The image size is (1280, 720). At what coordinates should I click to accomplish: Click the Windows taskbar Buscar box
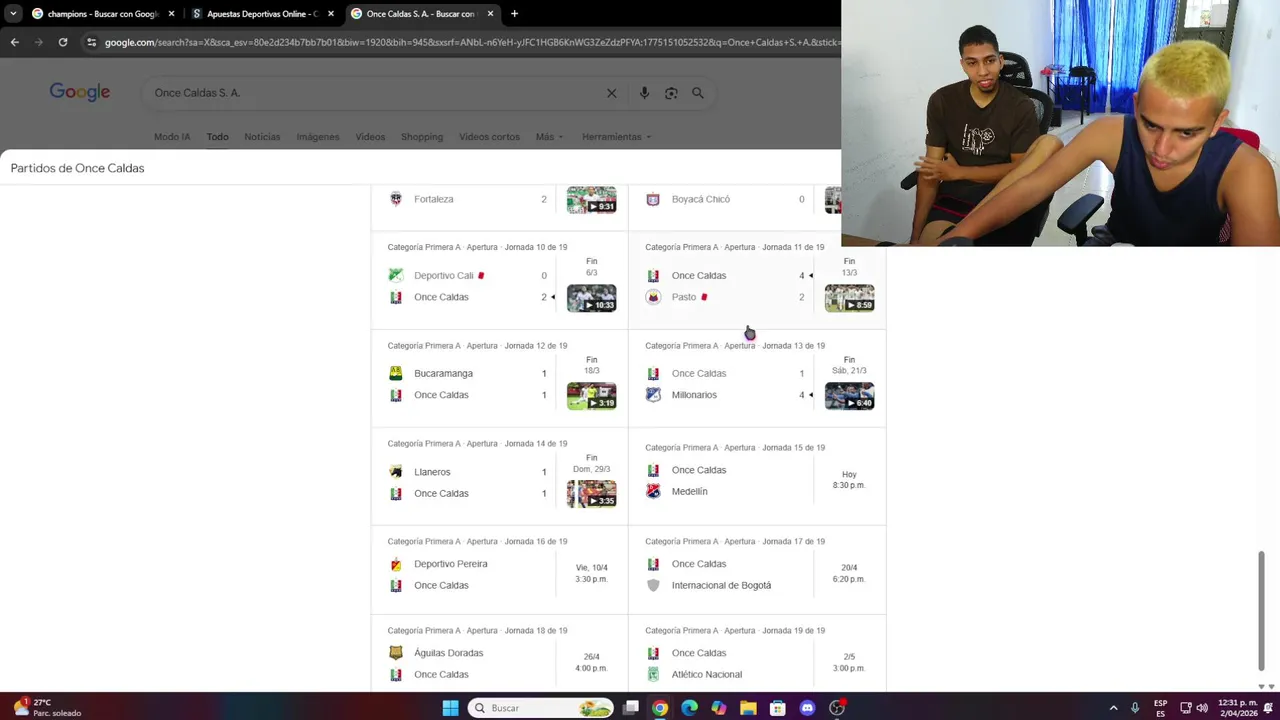pos(540,708)
